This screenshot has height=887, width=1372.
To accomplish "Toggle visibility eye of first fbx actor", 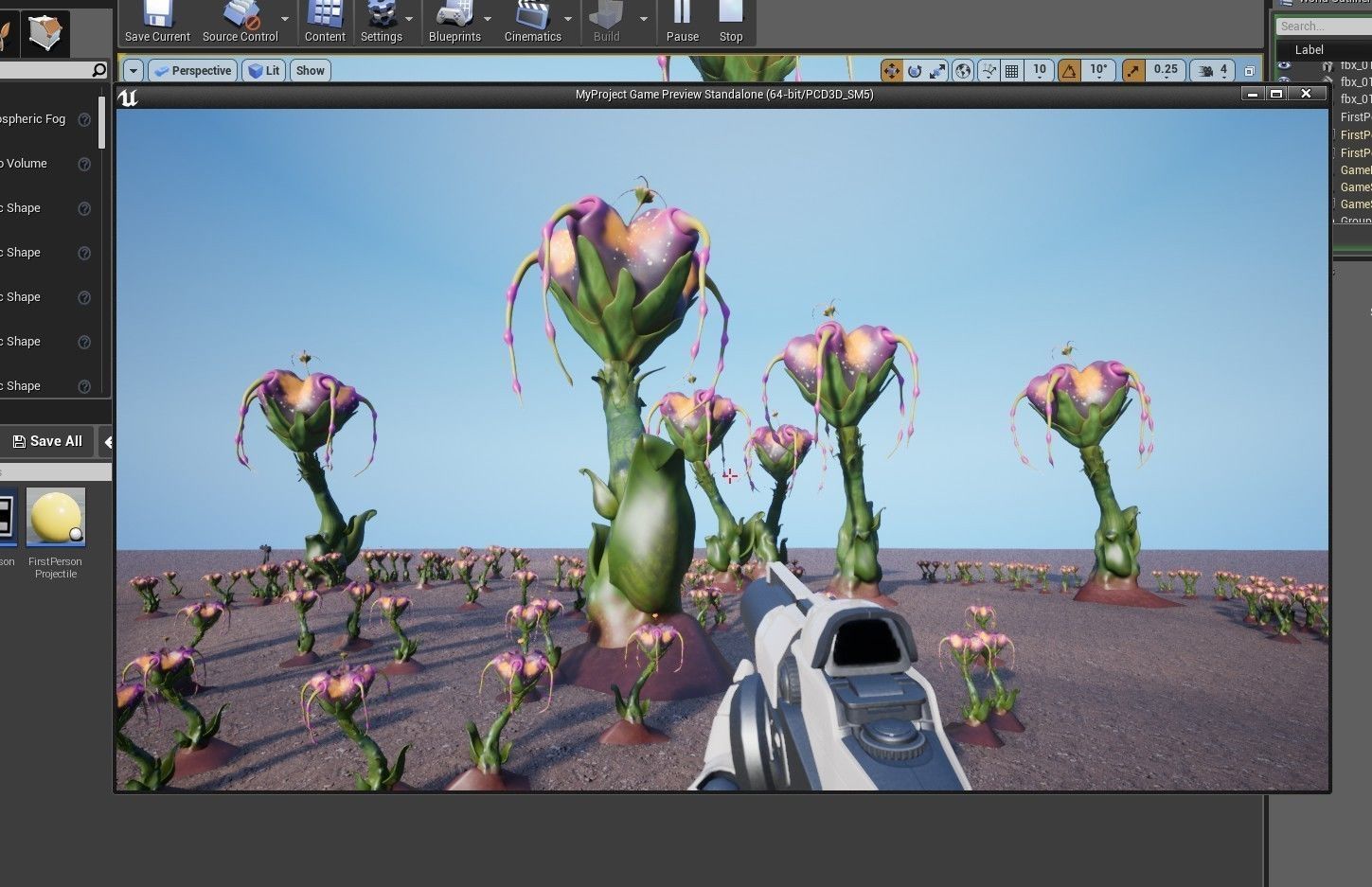I will [x=1284, y=65].
